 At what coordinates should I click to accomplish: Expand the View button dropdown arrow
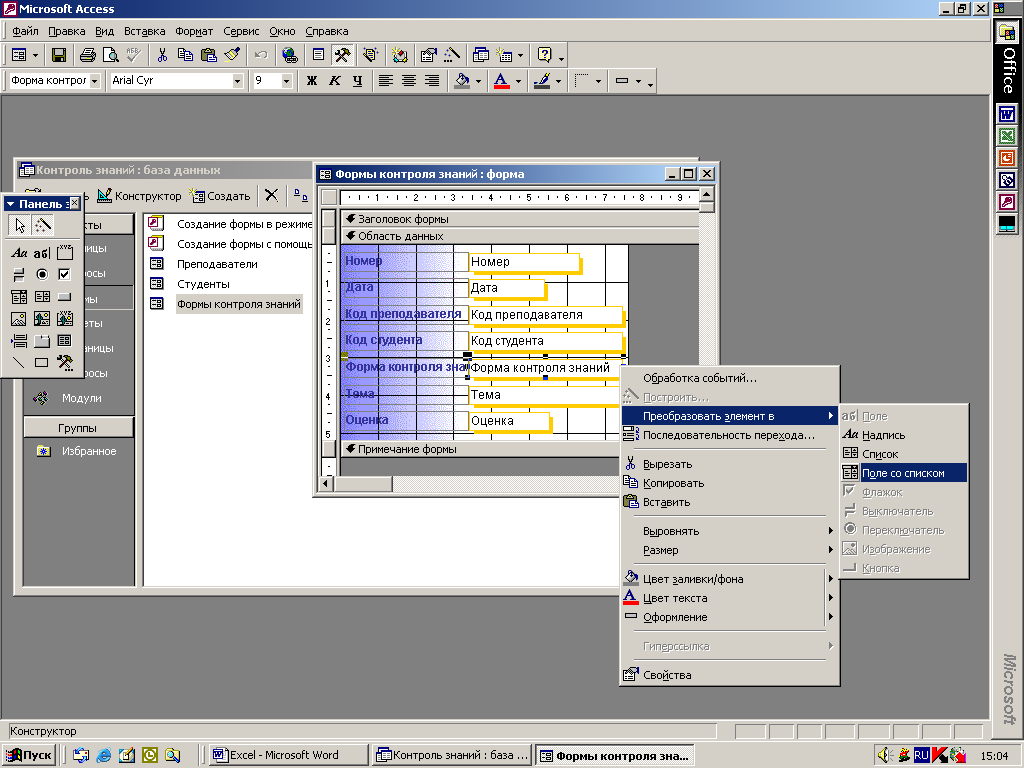pyautogui.click(x=35, y=56)
